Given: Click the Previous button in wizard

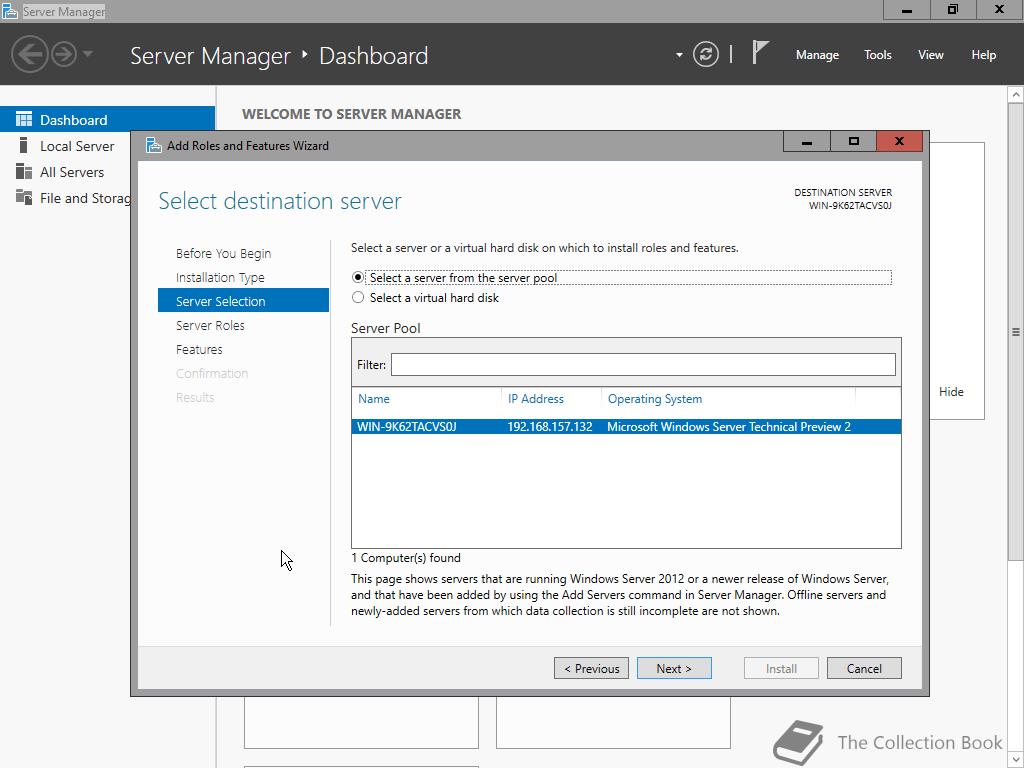Looking at the screenshot, I should 592,668.
